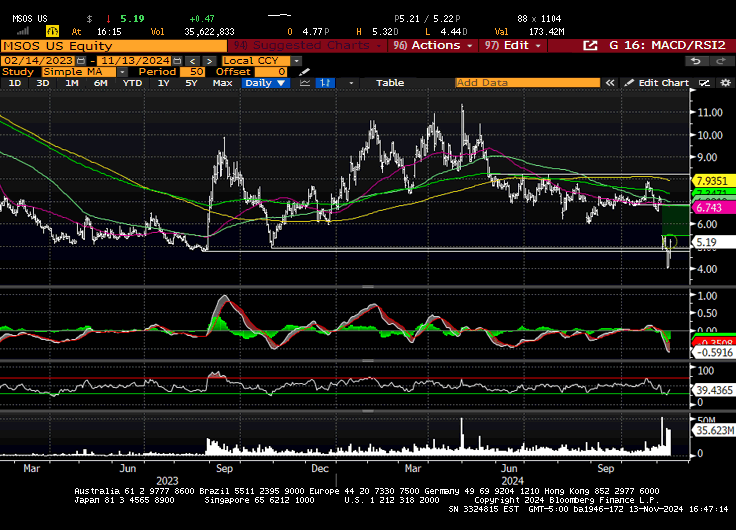The image size is (736, 530).
Task: Click the circled marker on the latest price bar
Action: [671, 242]
